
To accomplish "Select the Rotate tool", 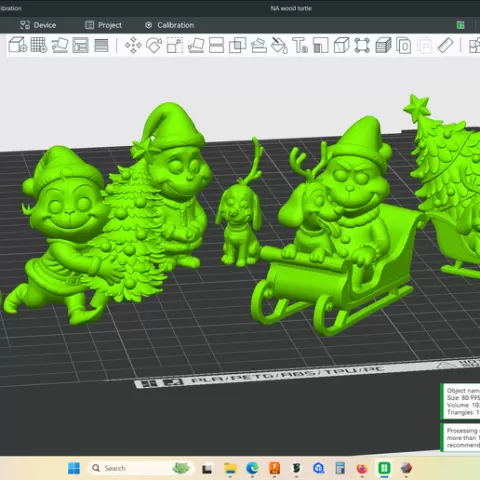I will 154,45.
